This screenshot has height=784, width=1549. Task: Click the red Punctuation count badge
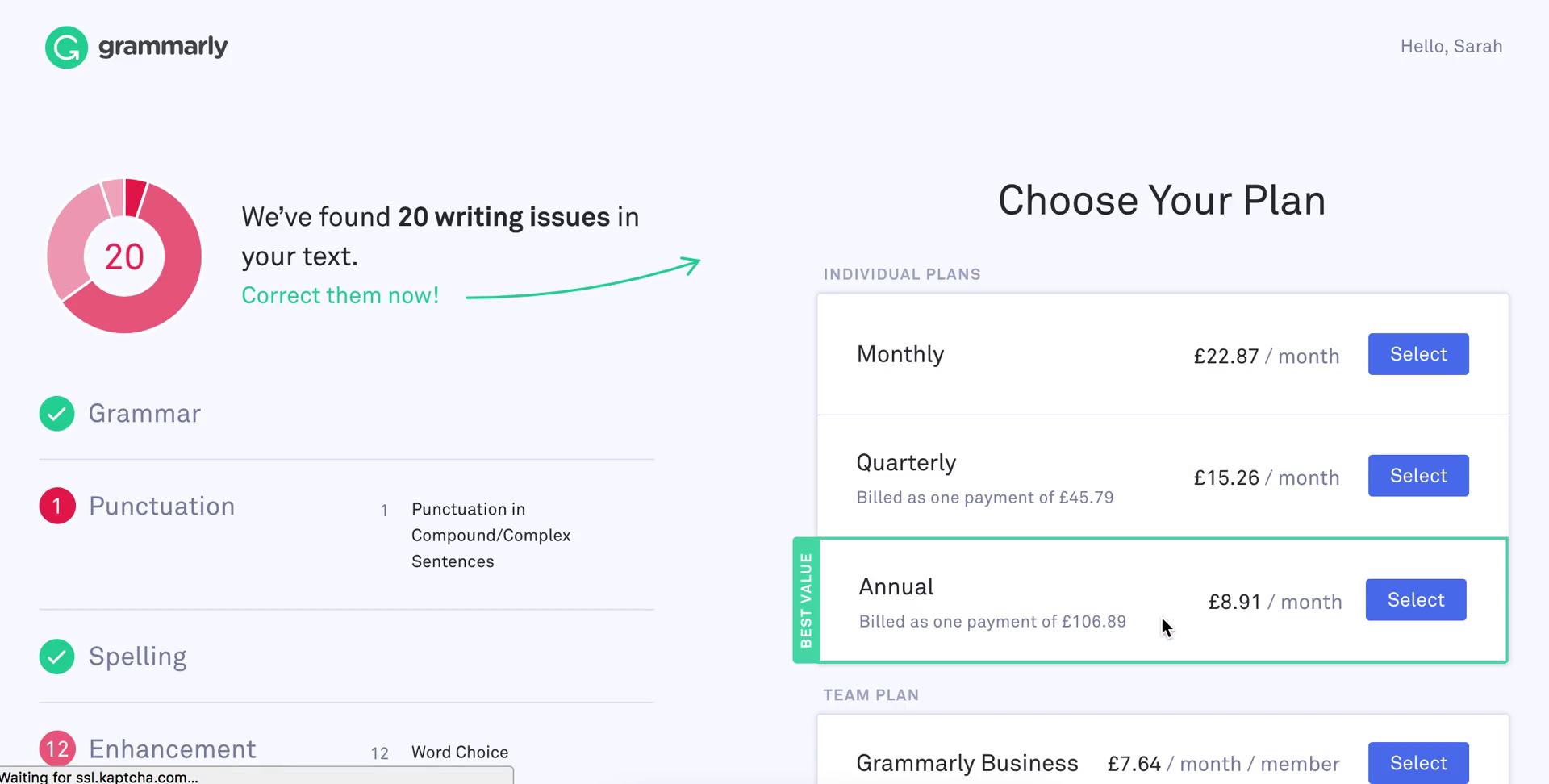click(x=56, y=506)
